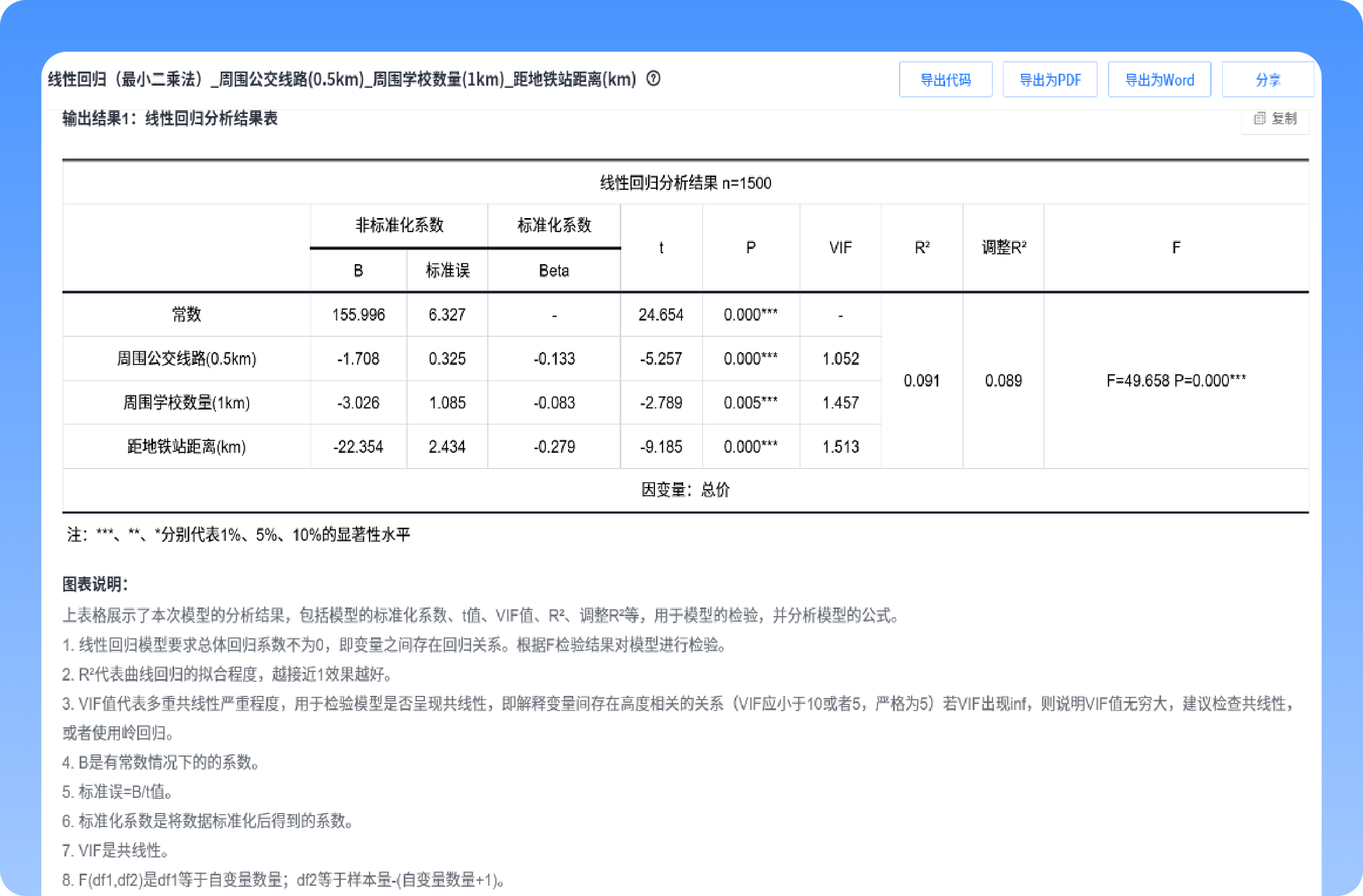Click the 标准化系数 column header
The width and height of the screenshot is (1363, 896).
coord(553,225)
